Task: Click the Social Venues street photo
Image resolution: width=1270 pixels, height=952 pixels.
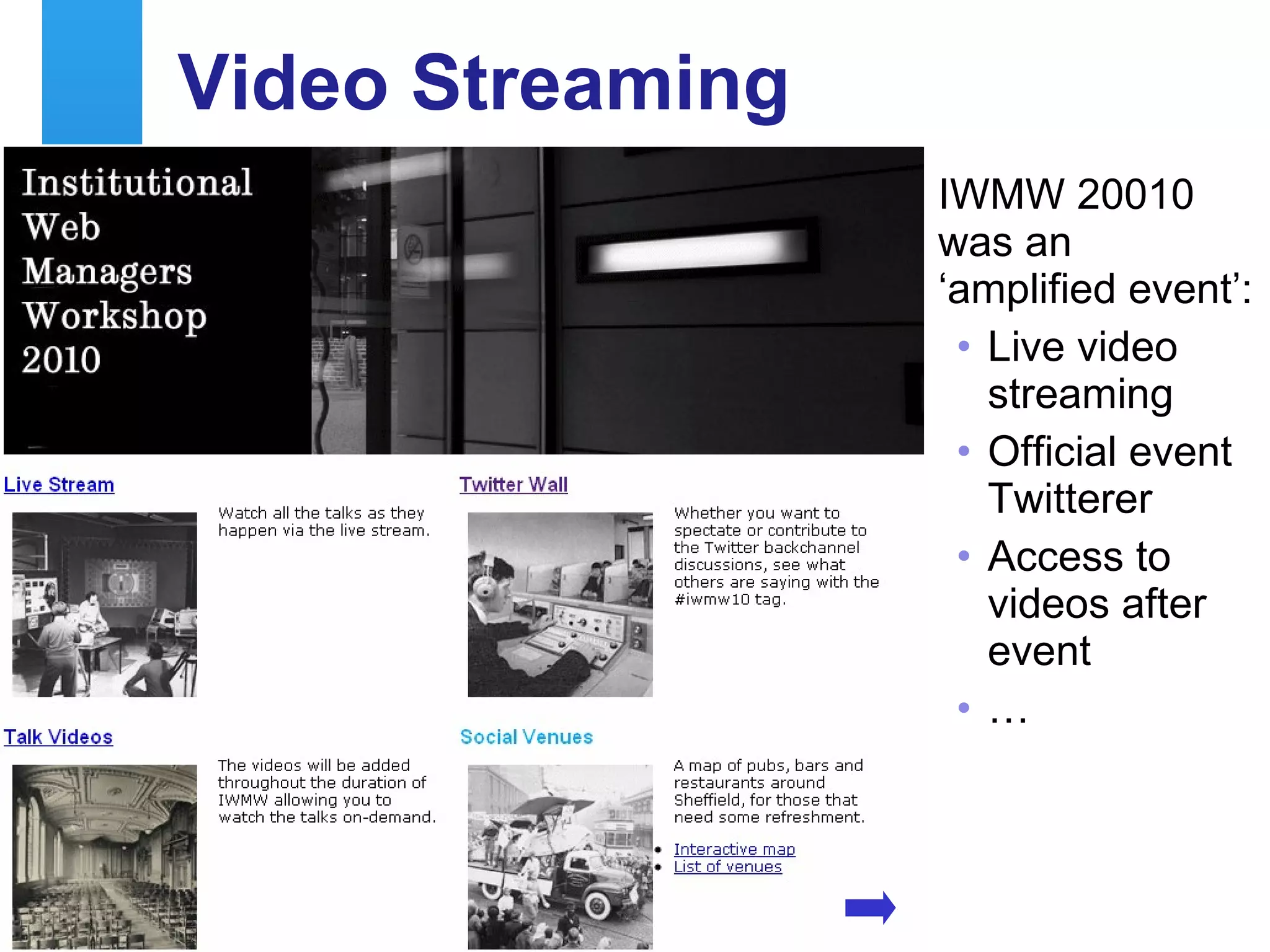Action: click(x=560, y=857)
